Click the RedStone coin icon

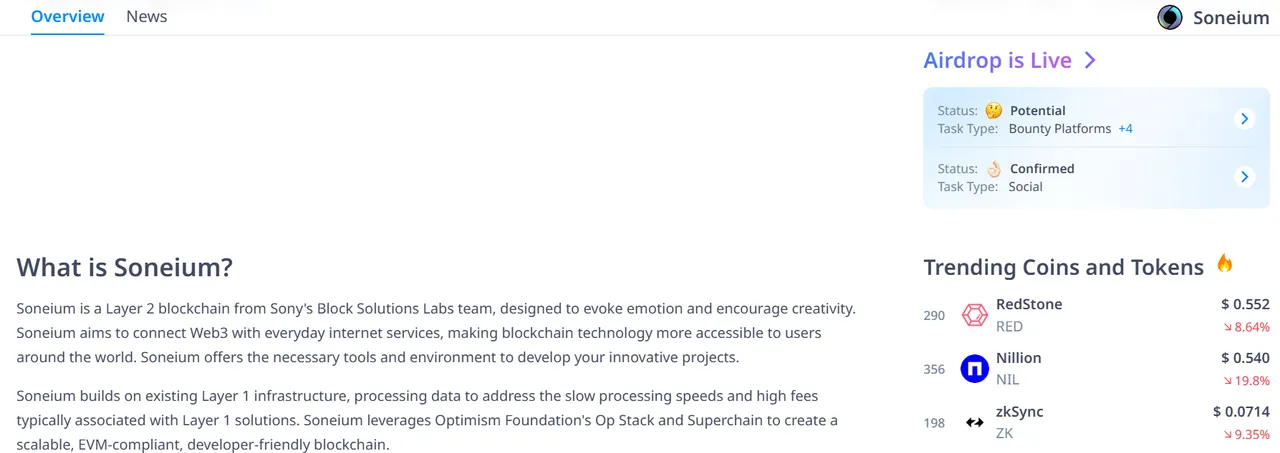(974, 315)
